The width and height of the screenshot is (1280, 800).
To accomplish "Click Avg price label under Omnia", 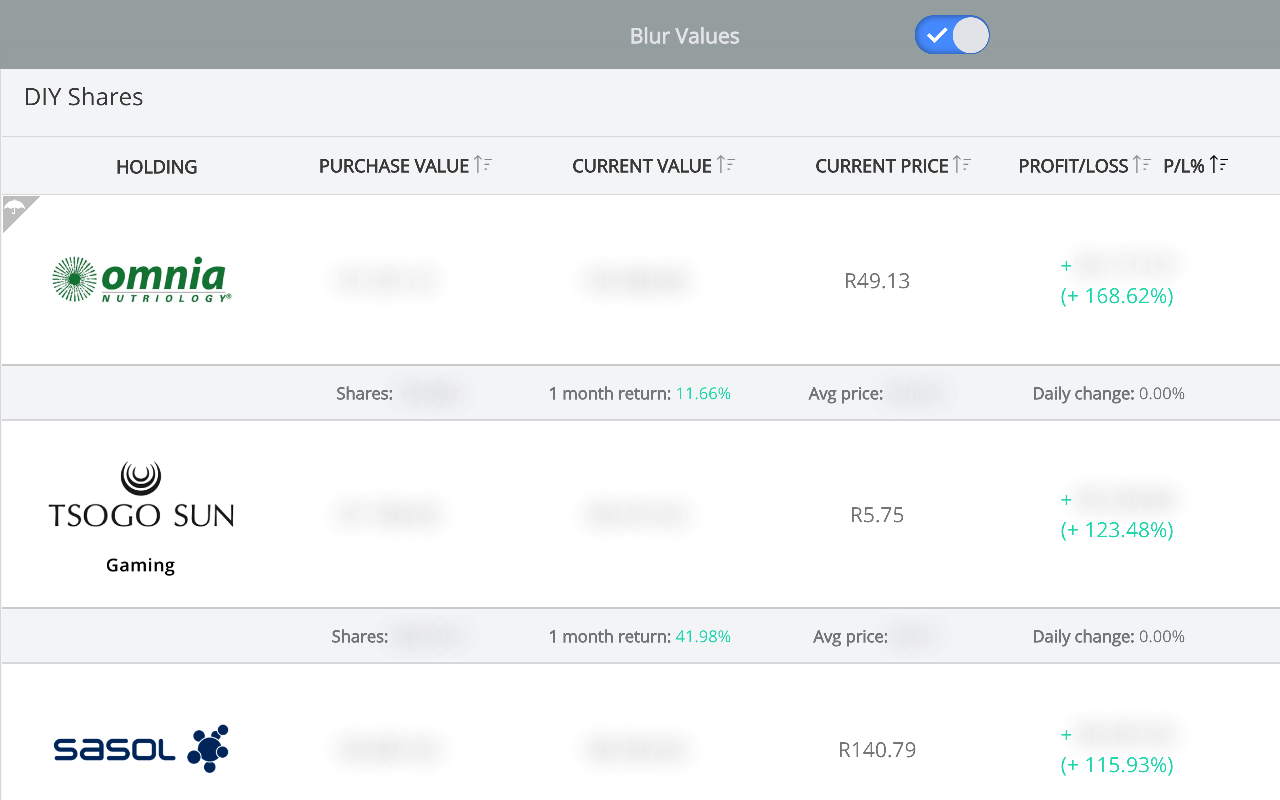I will point(846,394).
